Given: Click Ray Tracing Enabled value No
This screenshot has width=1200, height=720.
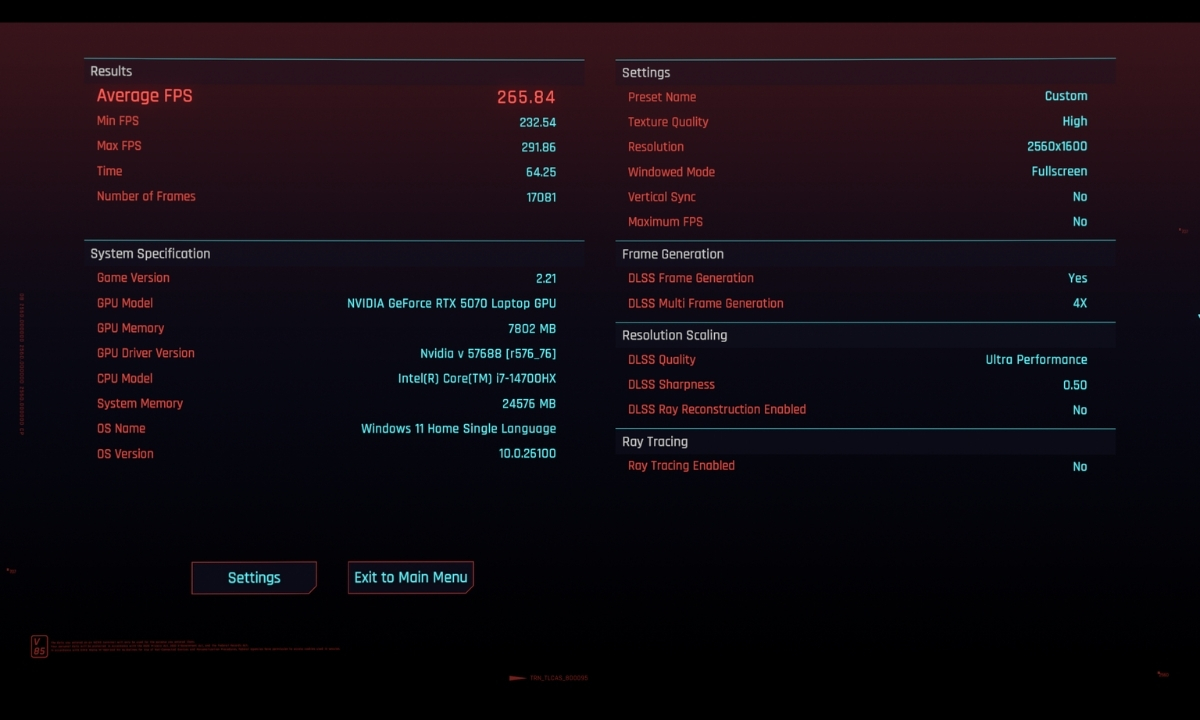Looking at the screenshot, I should point(1080,467).
